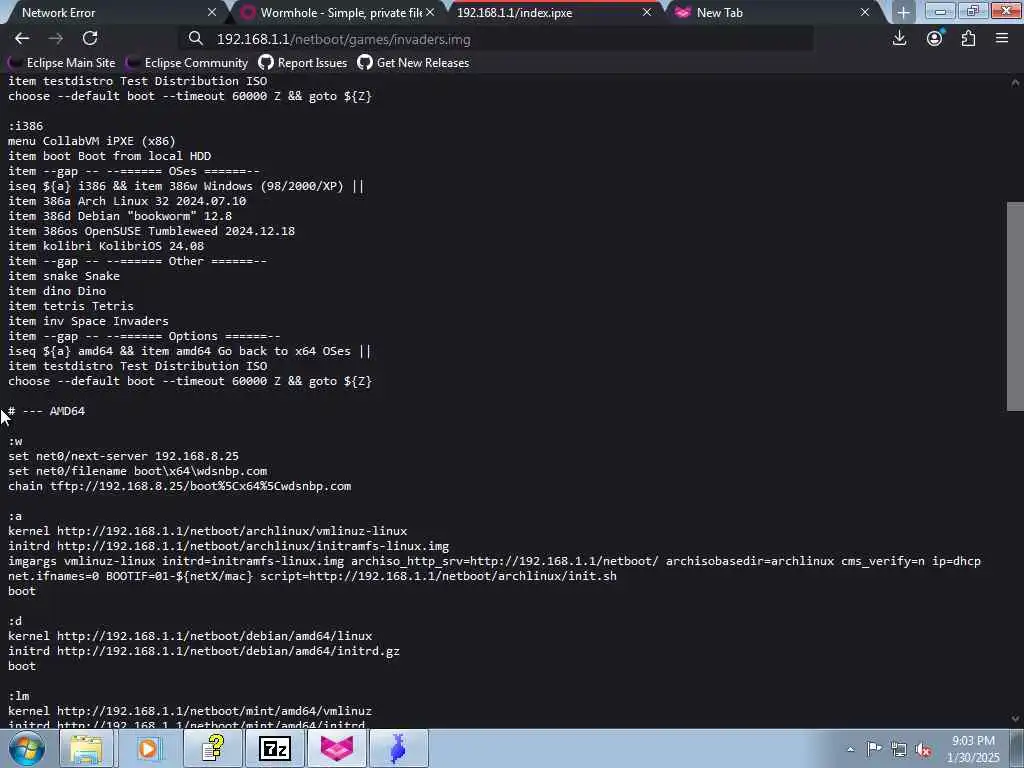
Task: Click the 'set net0/next-server 192.168.8.25' line
Action: [x=123, y=456]
